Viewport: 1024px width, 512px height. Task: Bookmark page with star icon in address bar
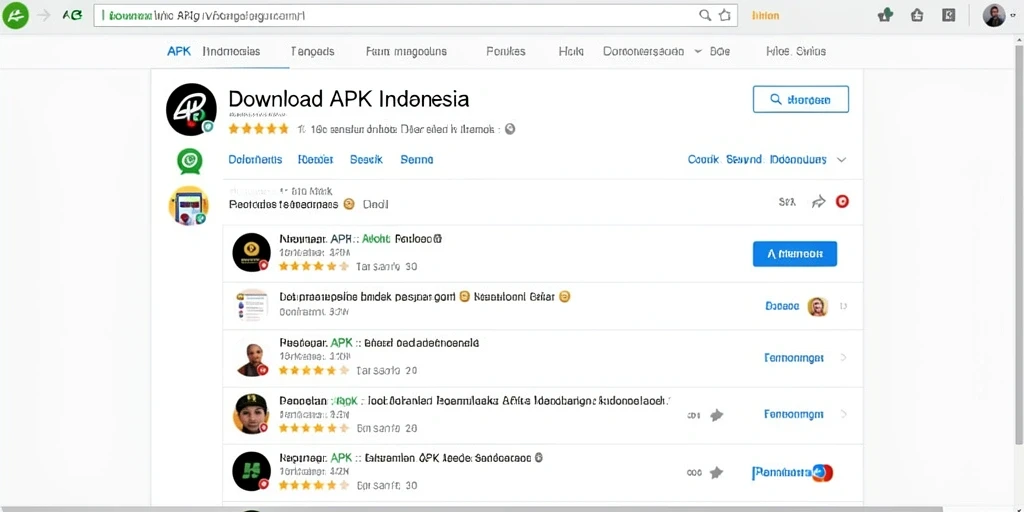coord(724,16)
